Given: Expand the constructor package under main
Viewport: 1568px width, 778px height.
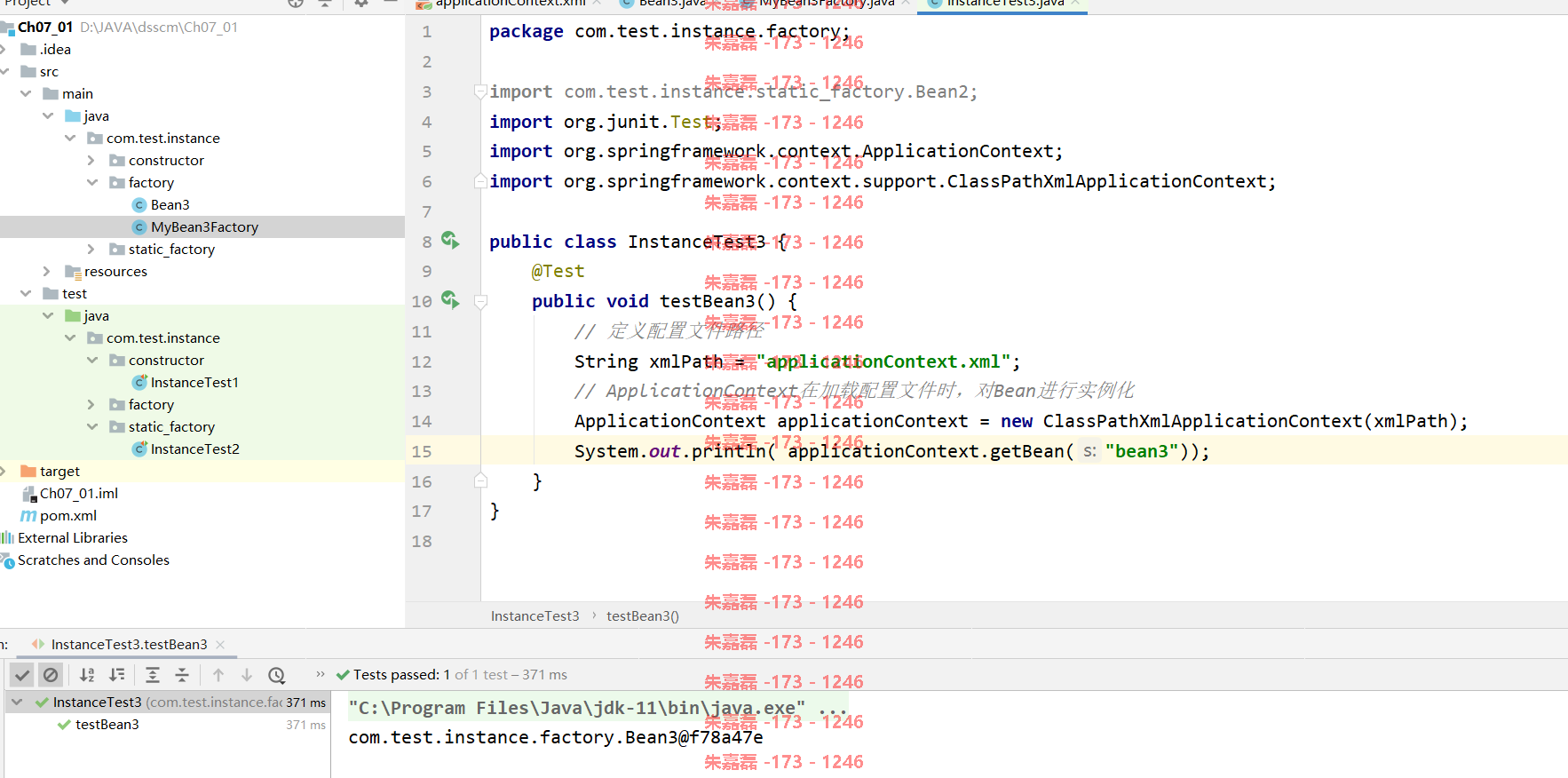Looking at the screenshot, I should point(91,160).
